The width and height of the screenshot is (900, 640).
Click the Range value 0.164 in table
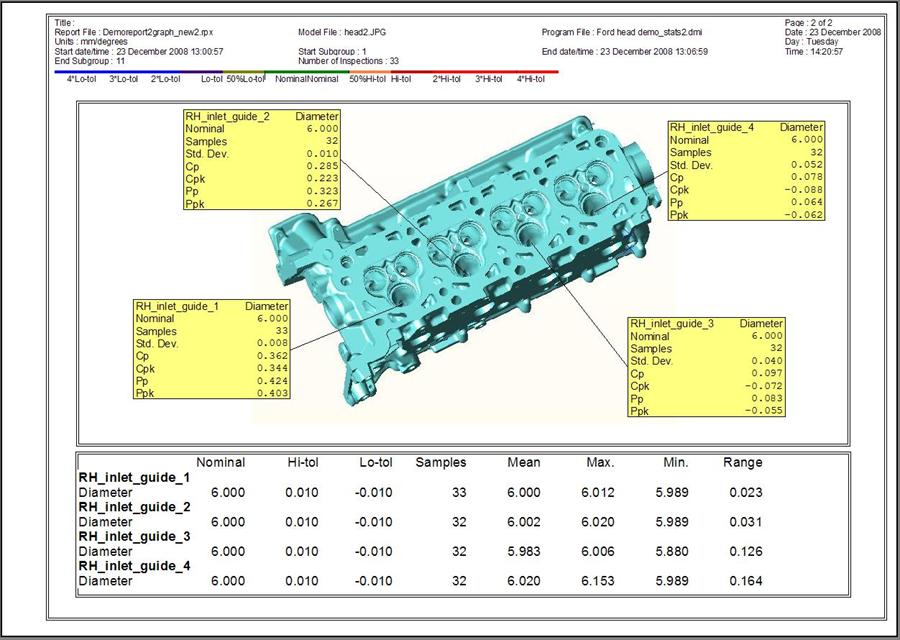pos(745,581)
